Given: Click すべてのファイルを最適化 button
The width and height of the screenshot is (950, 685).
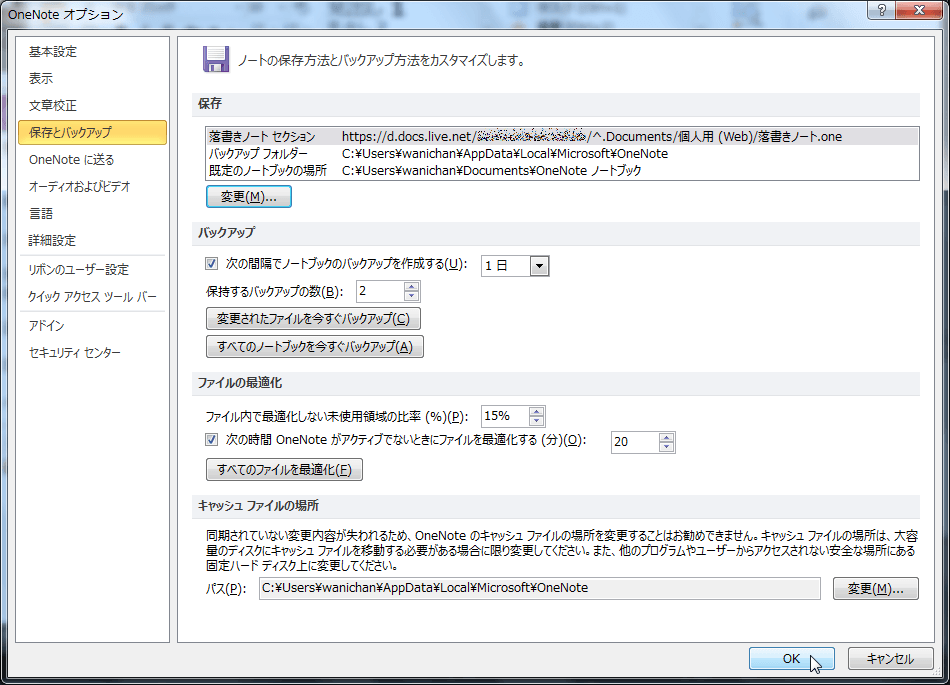Looking at the screenshot, I should 284,470.
